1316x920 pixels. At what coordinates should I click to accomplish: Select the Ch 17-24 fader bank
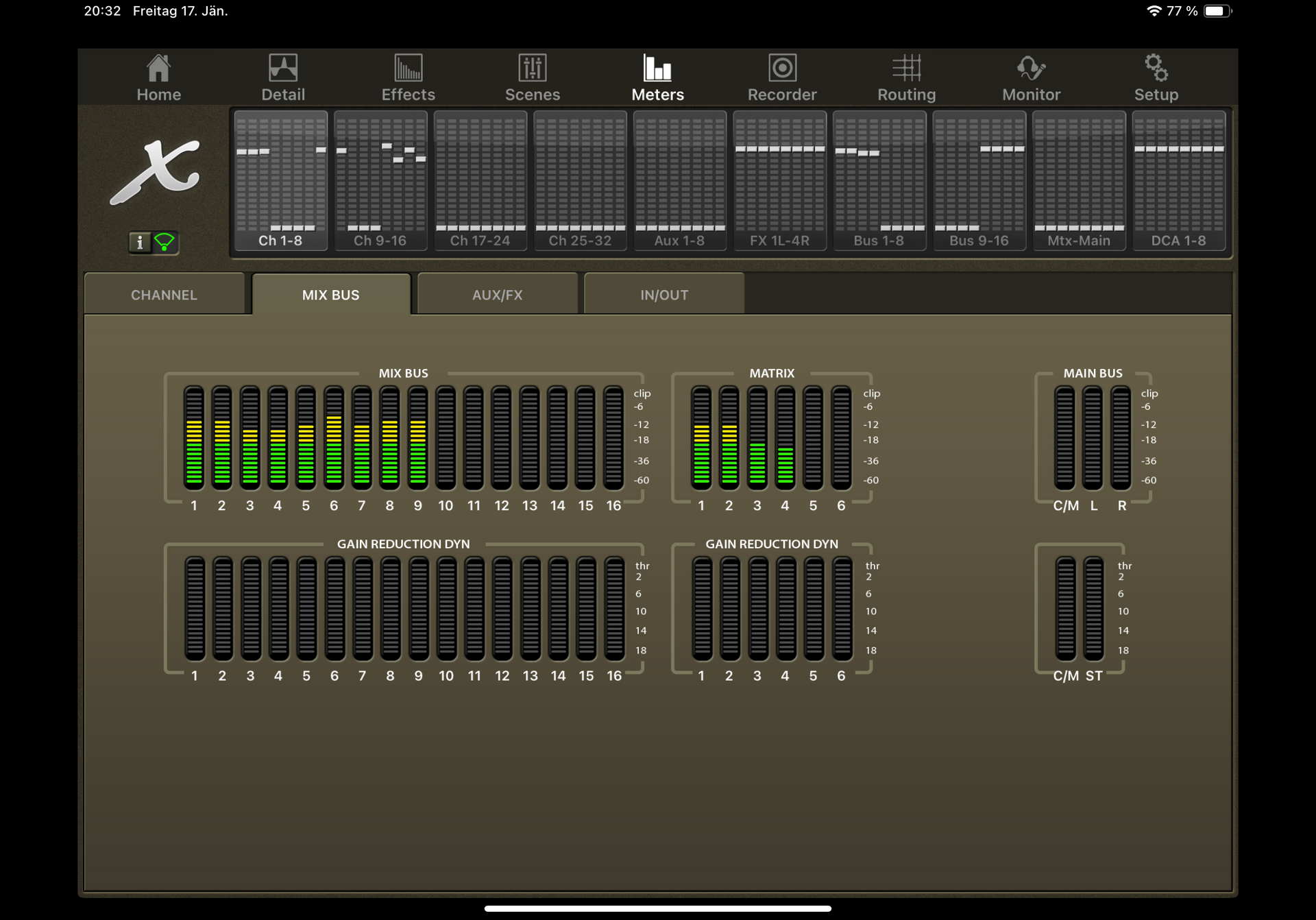480,181
